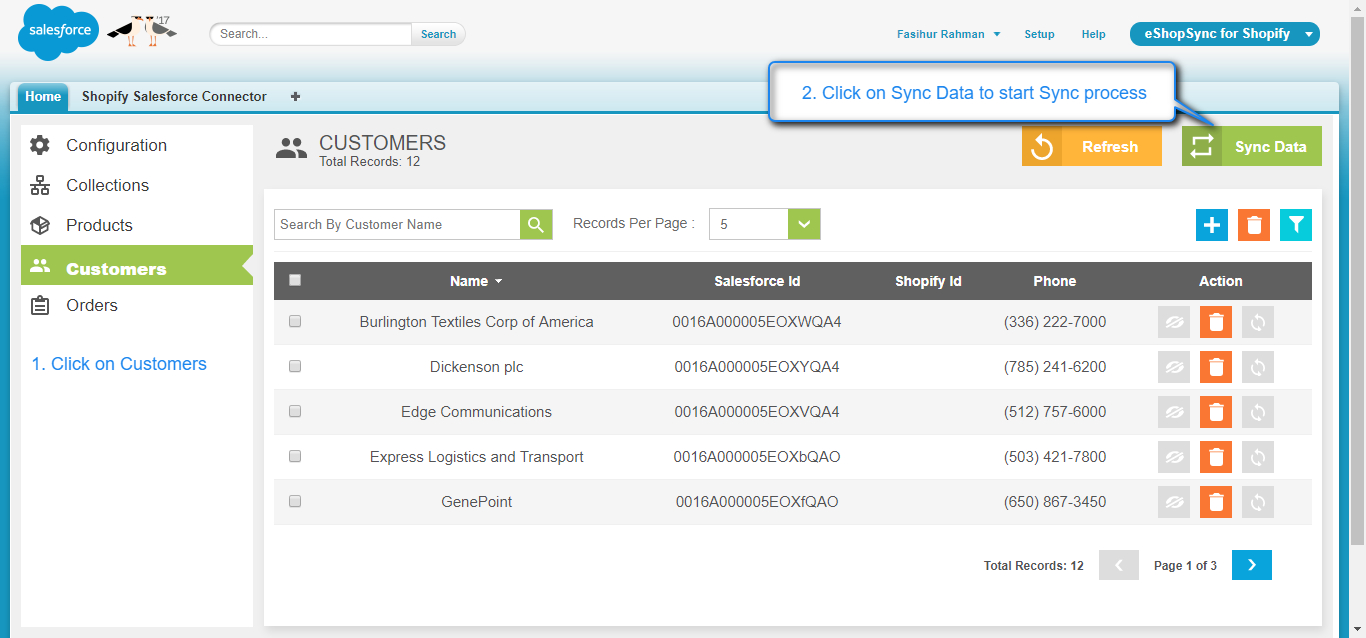Click the green customer search magnifier button
Image resolution: width=1366 pixels, height=638 pixels.
pos(536,224)
